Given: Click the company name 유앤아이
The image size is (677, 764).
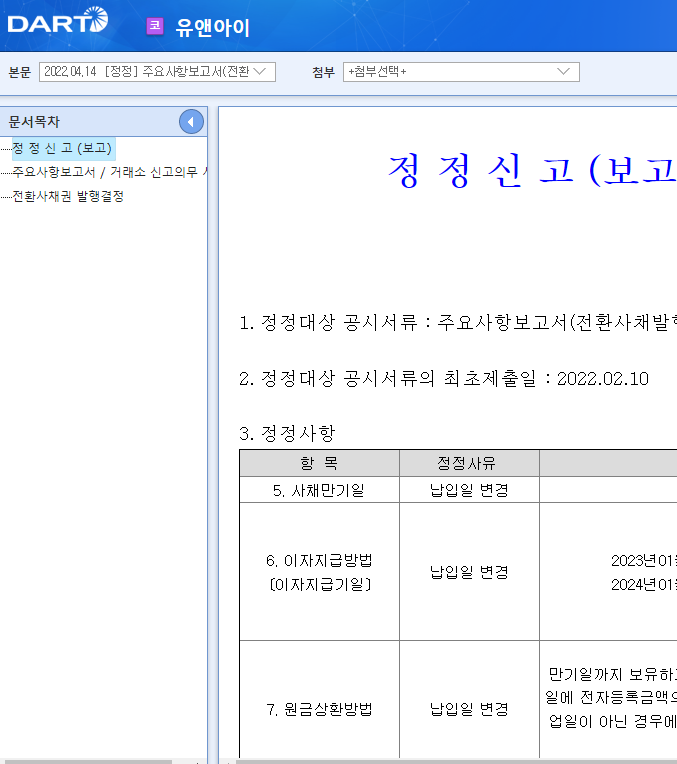Looking at the screenshot, I should [x=213, y=27].
